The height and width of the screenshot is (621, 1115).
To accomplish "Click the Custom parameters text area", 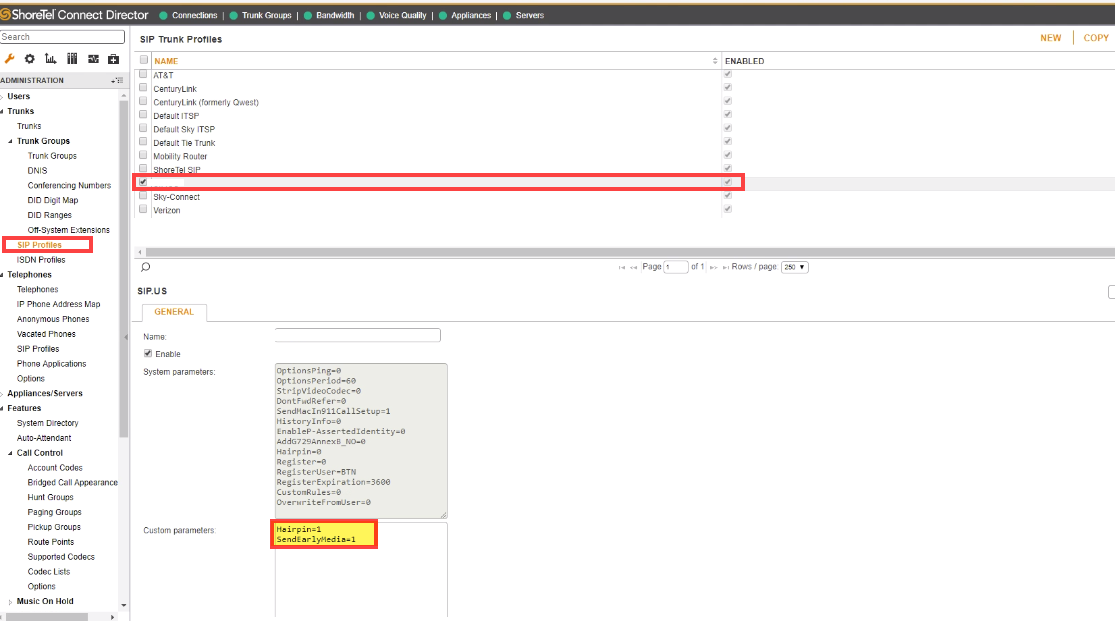I will (361, 570).
